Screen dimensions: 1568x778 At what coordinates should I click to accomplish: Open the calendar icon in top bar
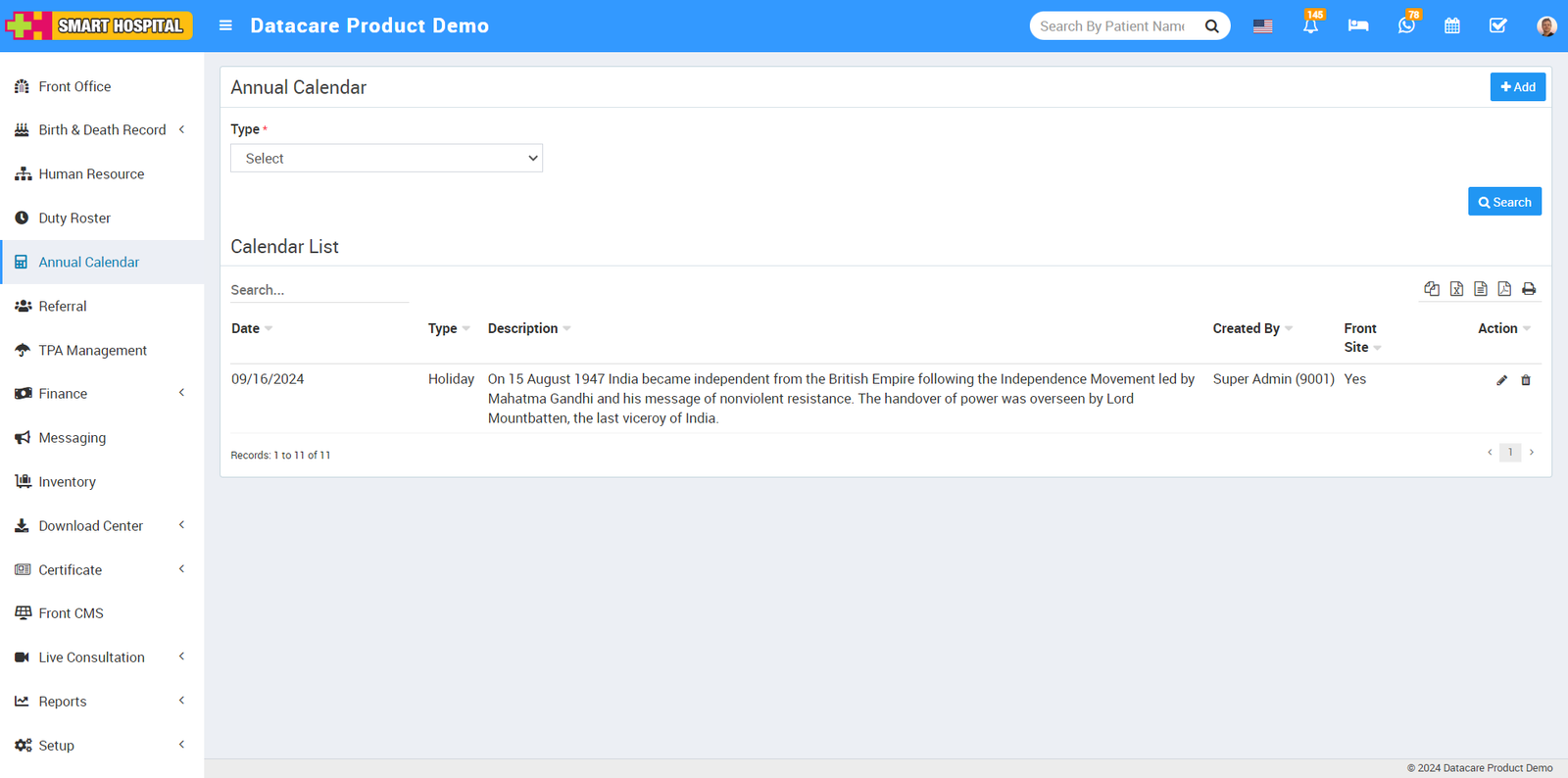1452,26
